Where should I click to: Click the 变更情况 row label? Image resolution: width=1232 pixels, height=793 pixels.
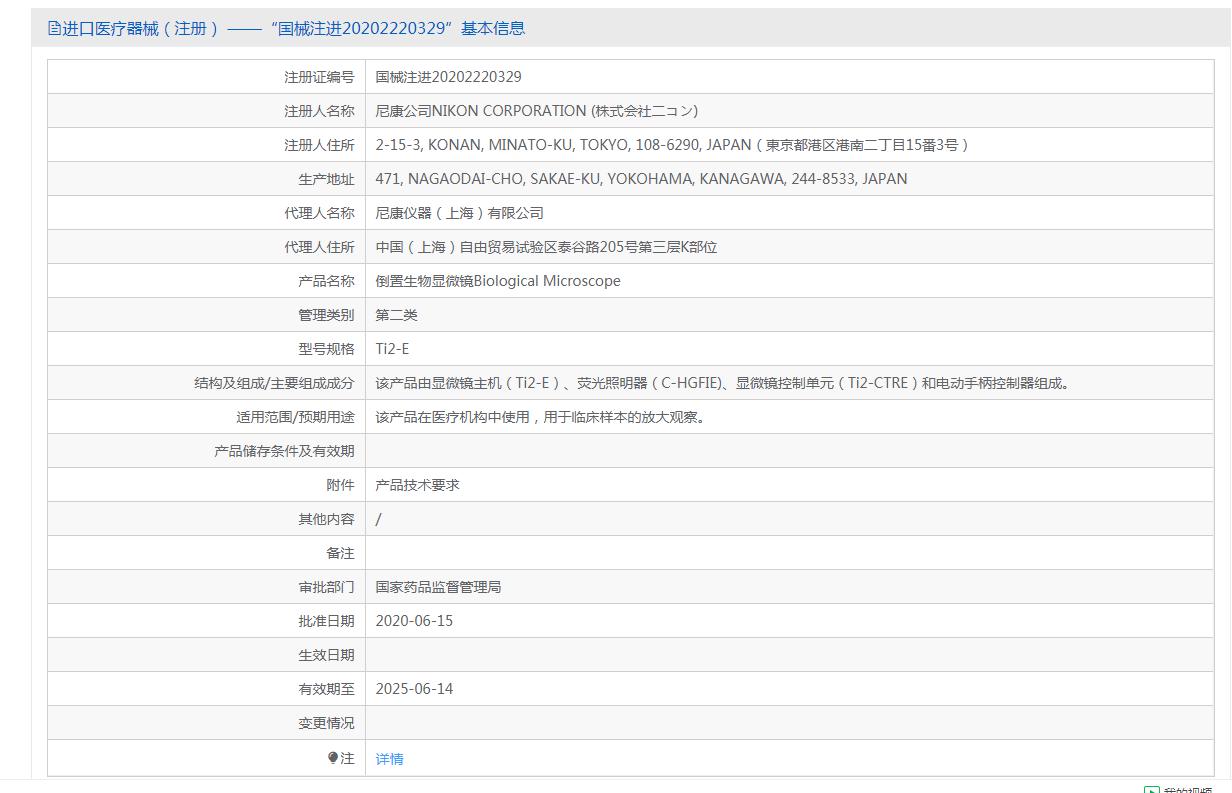coord(326,723)
